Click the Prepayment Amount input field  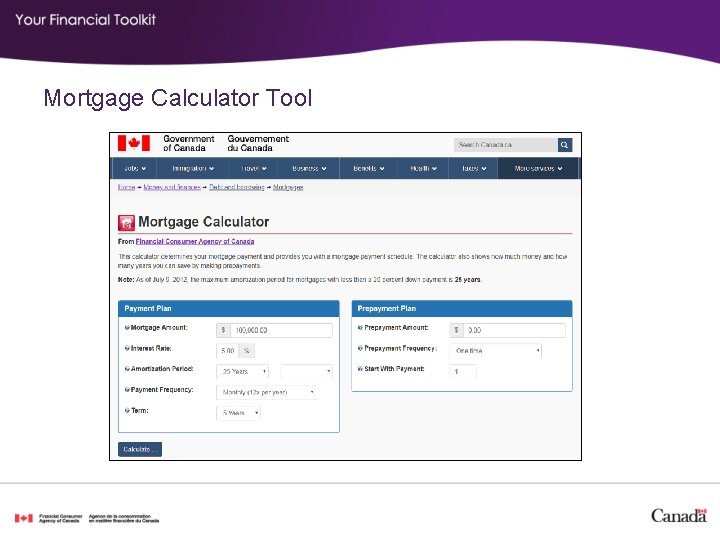coord(515,330)
